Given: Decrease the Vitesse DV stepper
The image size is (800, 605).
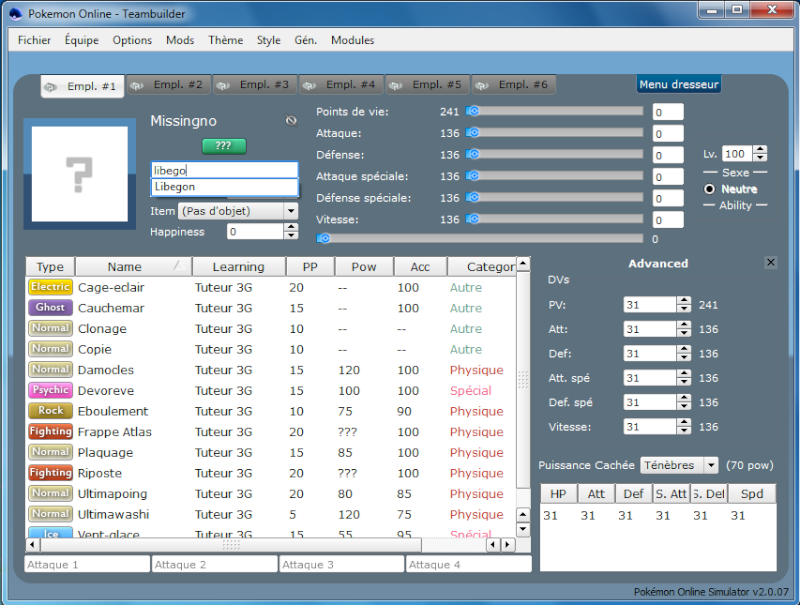Looking at the screenshot, I should click(684, 431).
